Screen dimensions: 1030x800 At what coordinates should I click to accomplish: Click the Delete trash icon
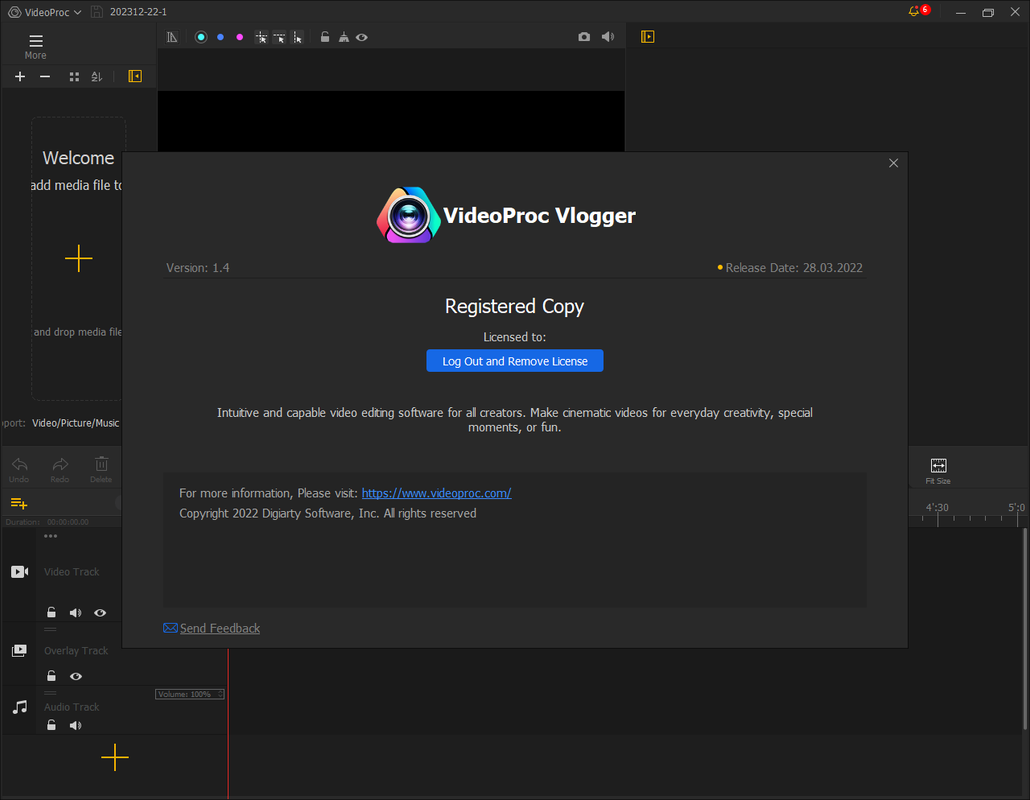pyautogui.click(x=101, y=470)
